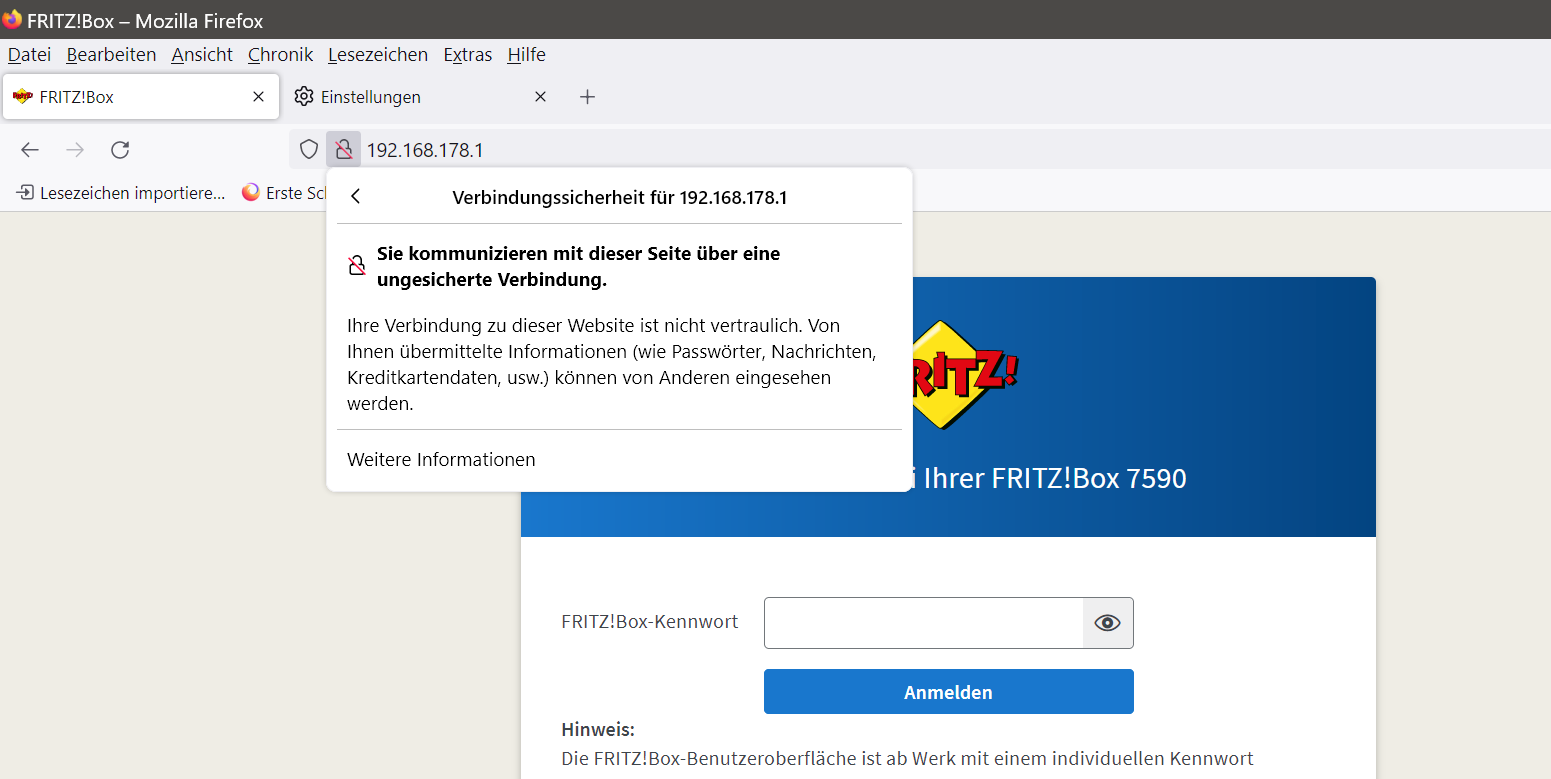The width and height of the screenshot is (1551, 779).
Task: Go back in the connection security panel
Action: pos(356,197)
